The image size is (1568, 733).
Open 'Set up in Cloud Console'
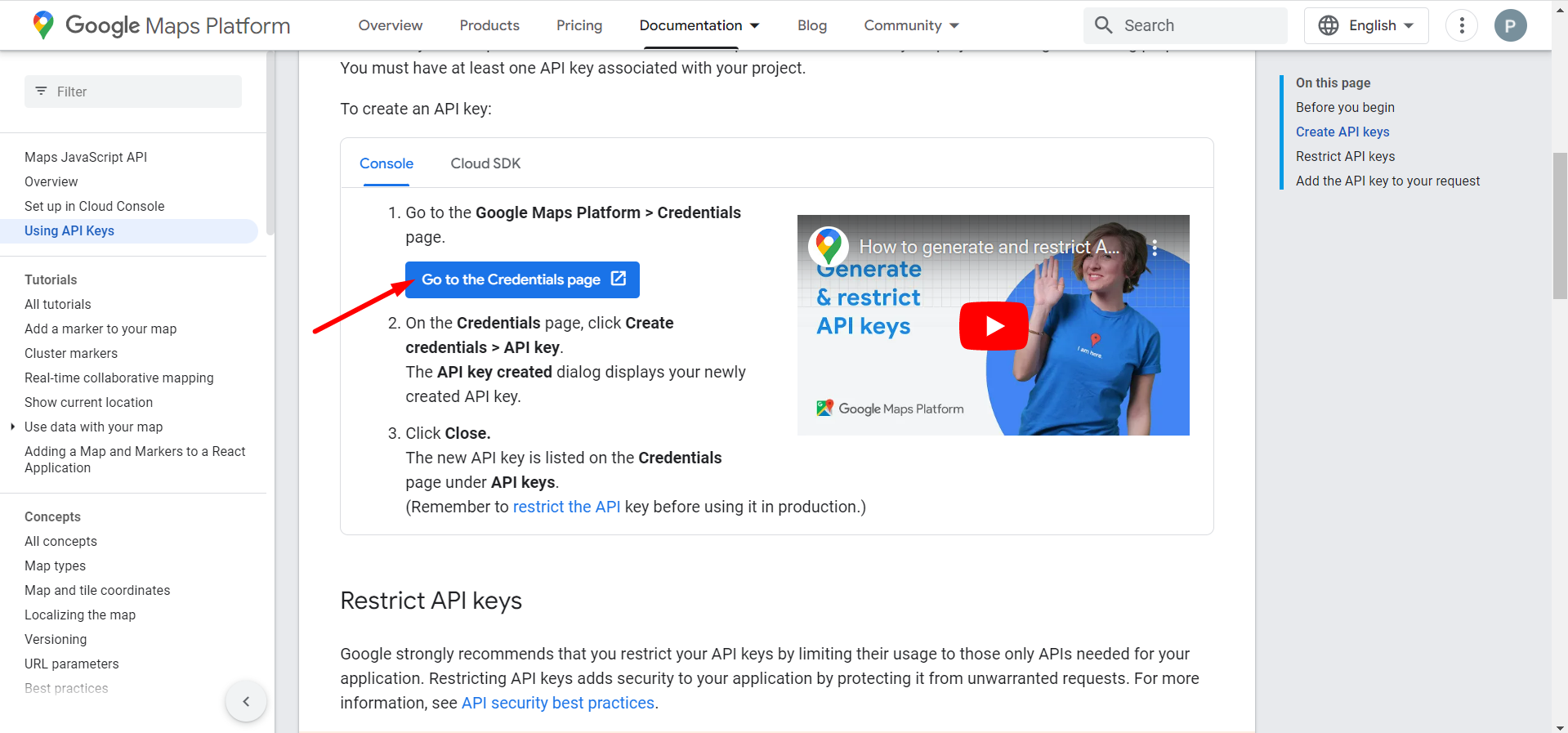coord(95,206)
